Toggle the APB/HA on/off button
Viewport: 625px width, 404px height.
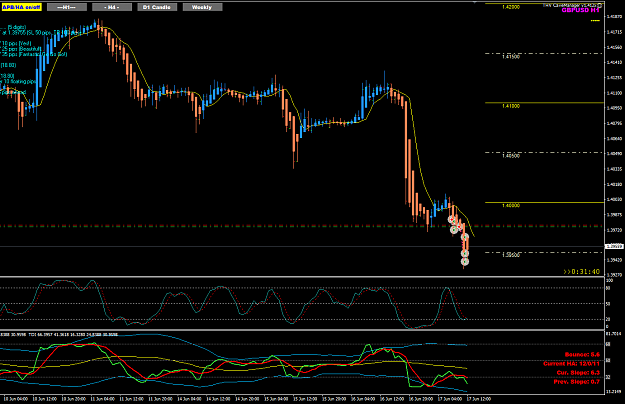click(22, 7)
